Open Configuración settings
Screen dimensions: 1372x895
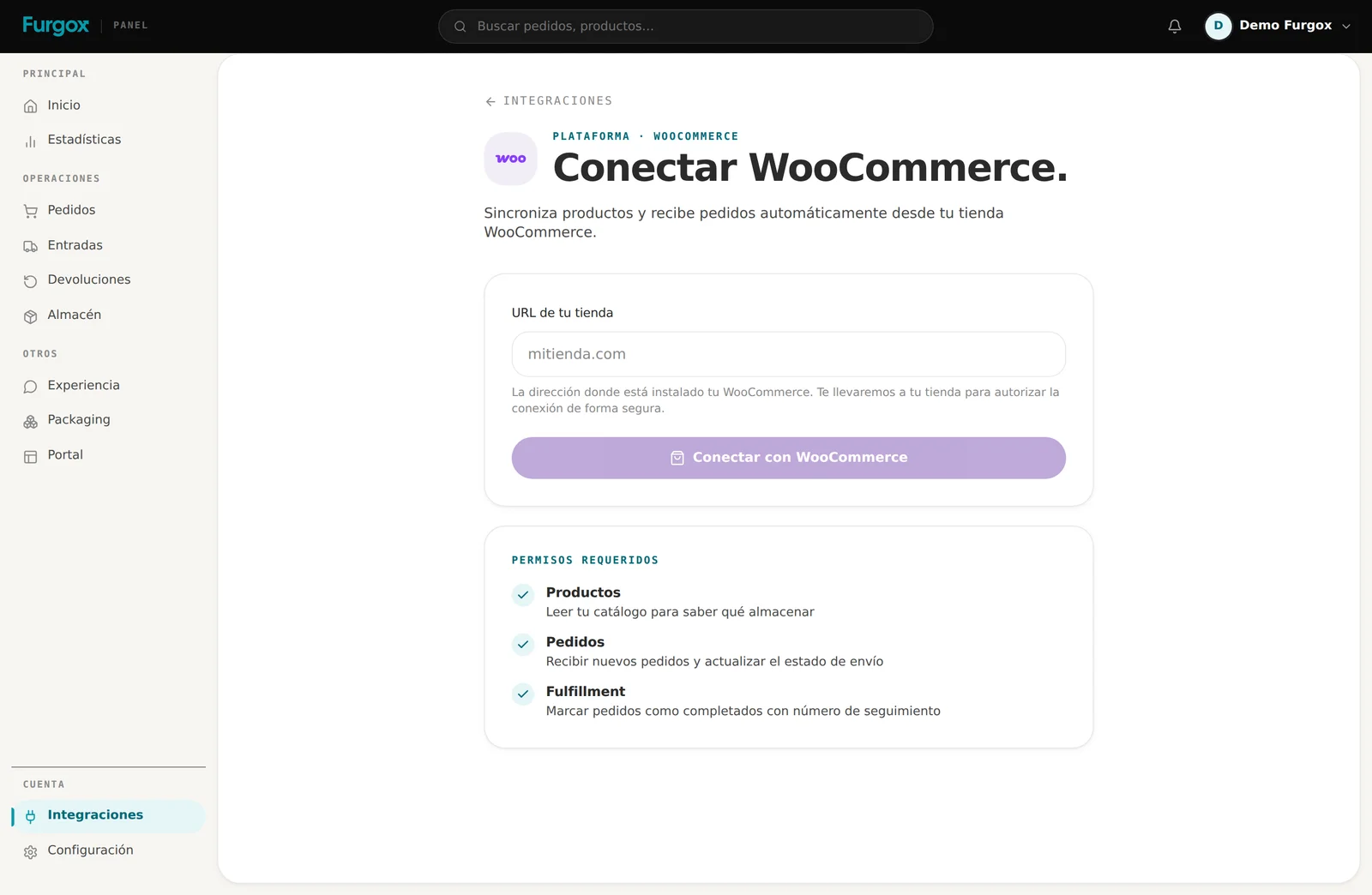point(108,850)
